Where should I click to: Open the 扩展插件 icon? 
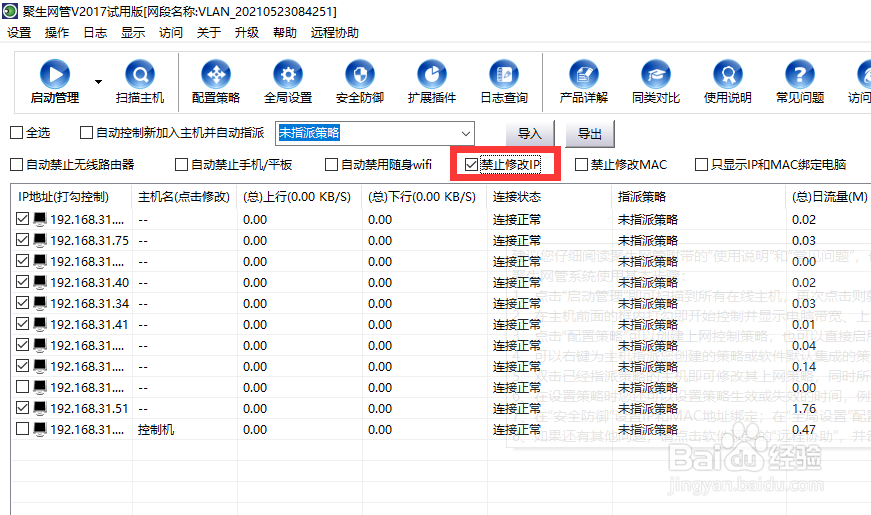click(432, 74)
